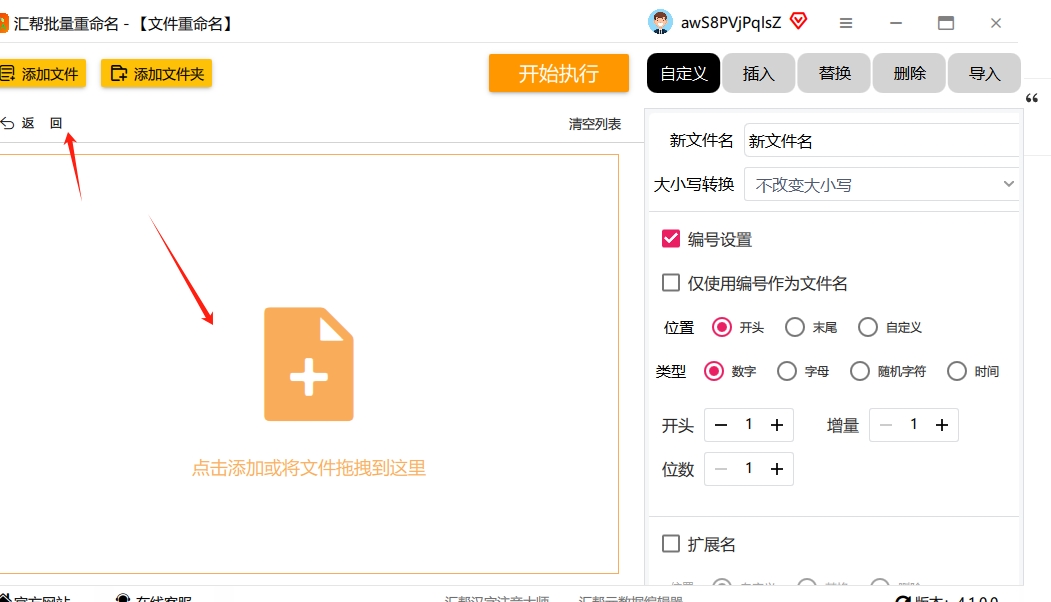Switch to the 自定义 tab
This screenshot has height=602, width=1051.
[x=683, y=73]
